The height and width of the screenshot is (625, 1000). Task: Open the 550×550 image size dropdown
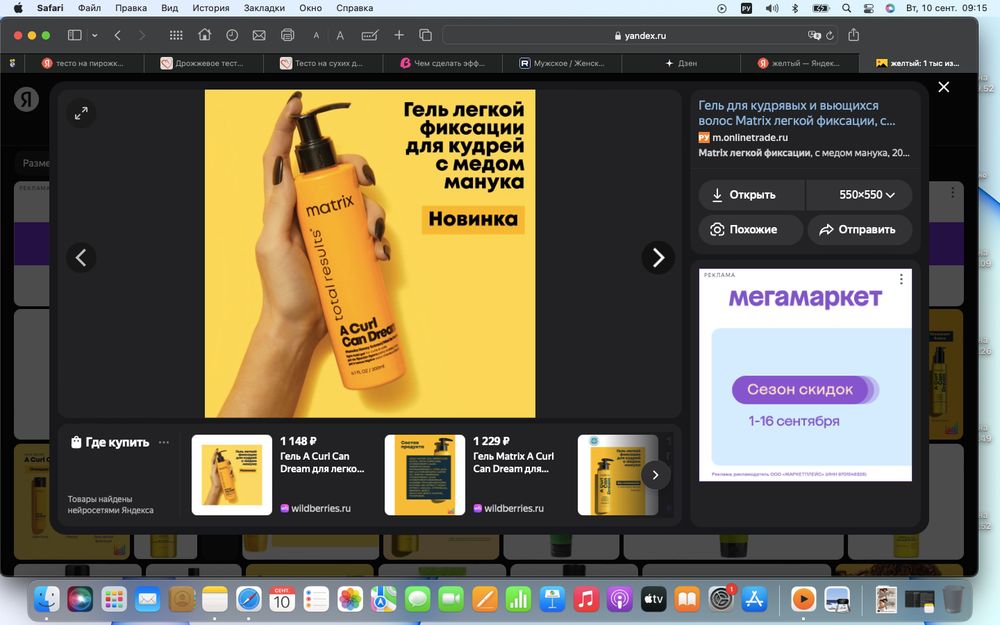click(x=858, y=194)
